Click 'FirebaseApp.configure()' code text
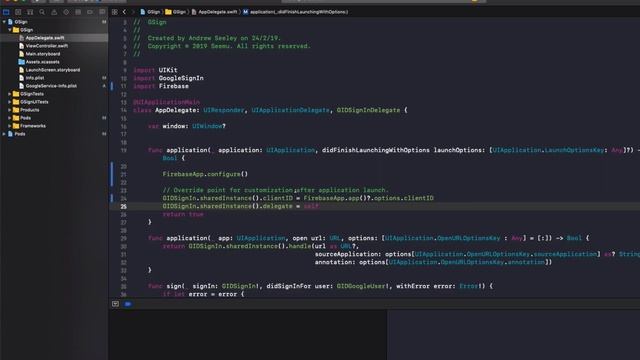The image size is (640, 360). click(x=205, y=174)
